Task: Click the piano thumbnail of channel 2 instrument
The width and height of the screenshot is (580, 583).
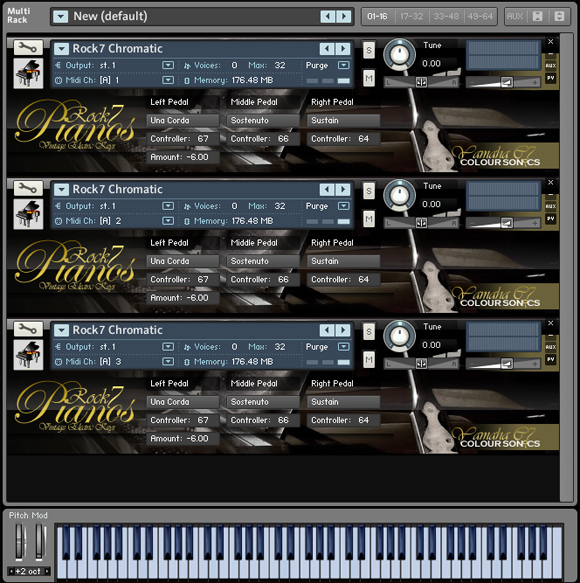Action: pyautogui.click(x=28, y=214)
